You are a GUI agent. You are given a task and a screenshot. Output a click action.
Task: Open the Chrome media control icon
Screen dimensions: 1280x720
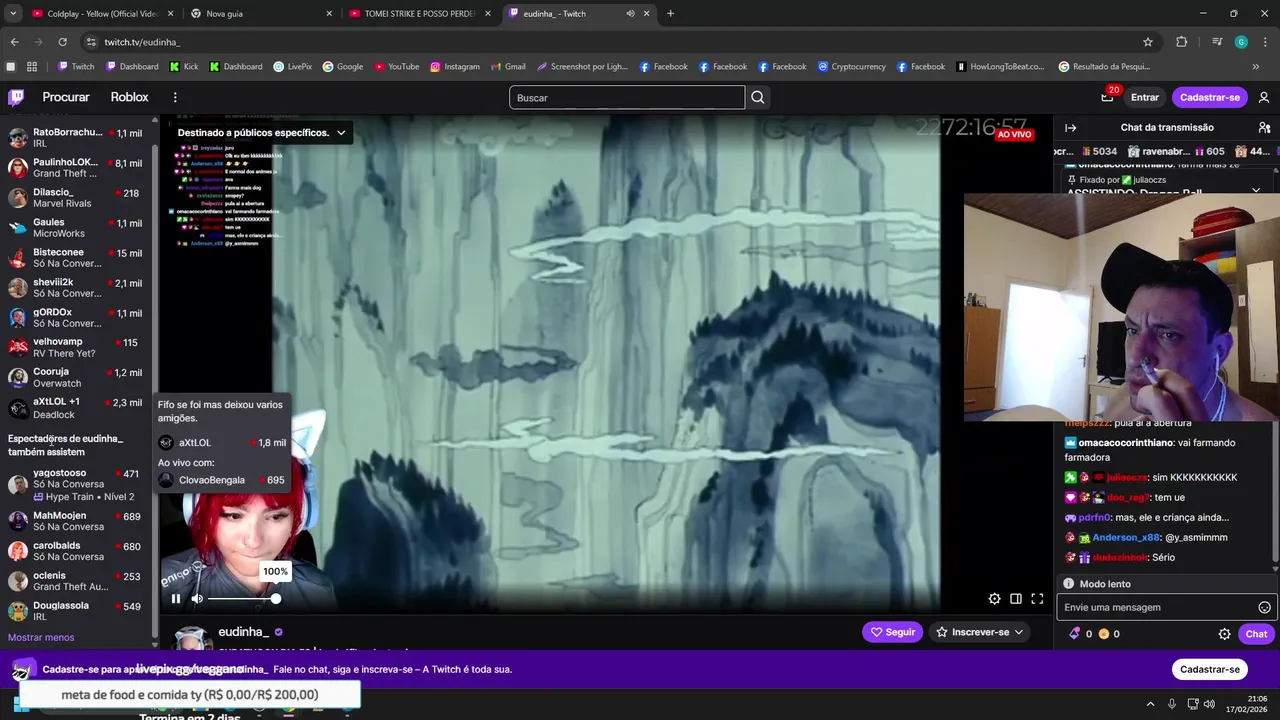click(x=1216, y=42)
